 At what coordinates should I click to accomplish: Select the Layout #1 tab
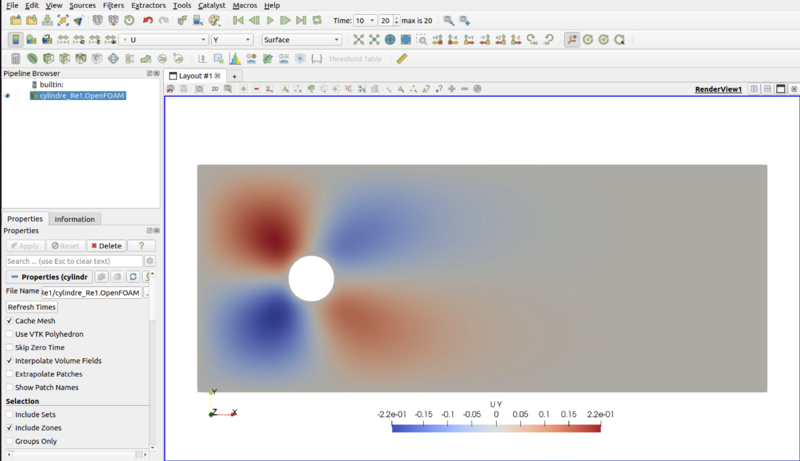point(194,75)
